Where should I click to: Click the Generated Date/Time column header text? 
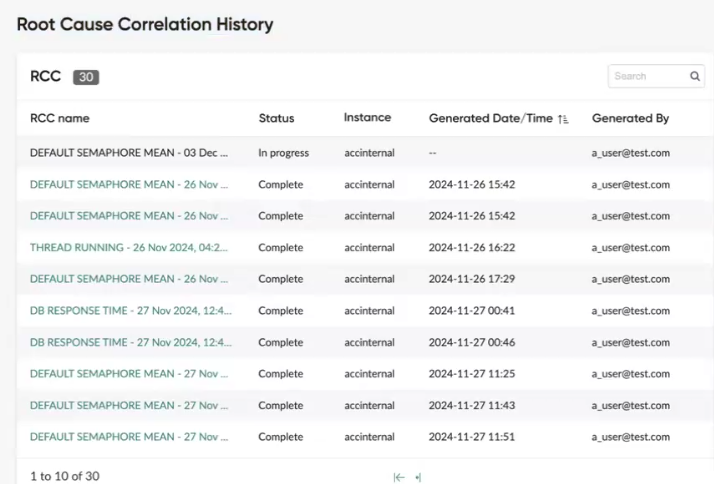[x=490, y=118]
